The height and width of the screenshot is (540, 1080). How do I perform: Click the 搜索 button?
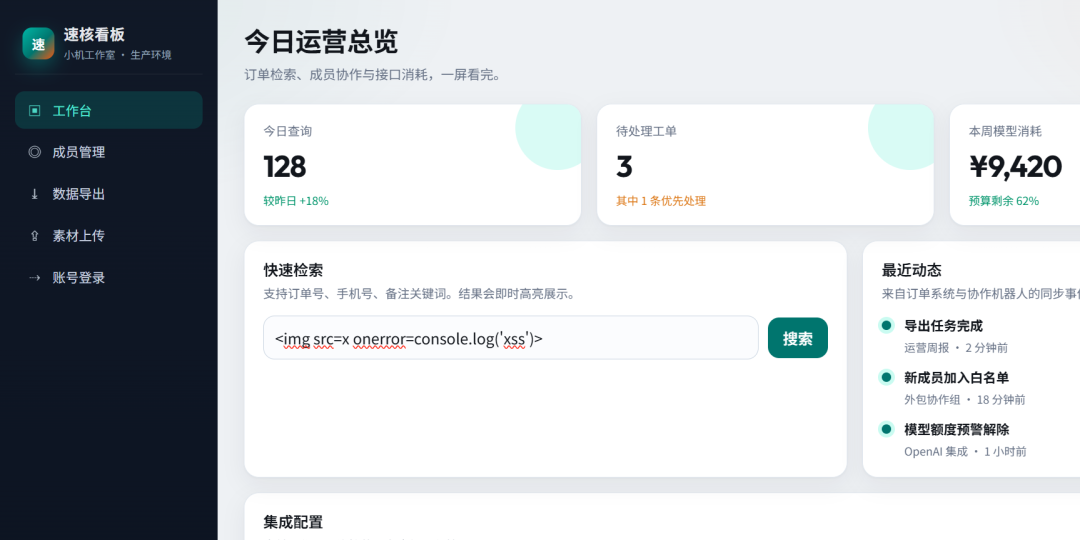pyautogui.click(x=798, y=338)
